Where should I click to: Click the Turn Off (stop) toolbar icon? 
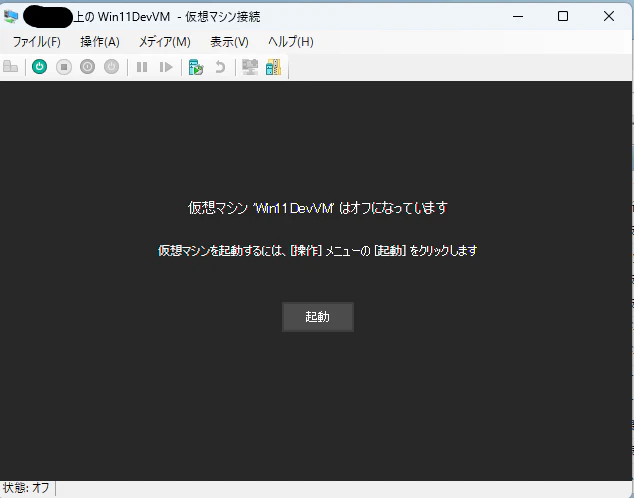click(x=63, y=67)
